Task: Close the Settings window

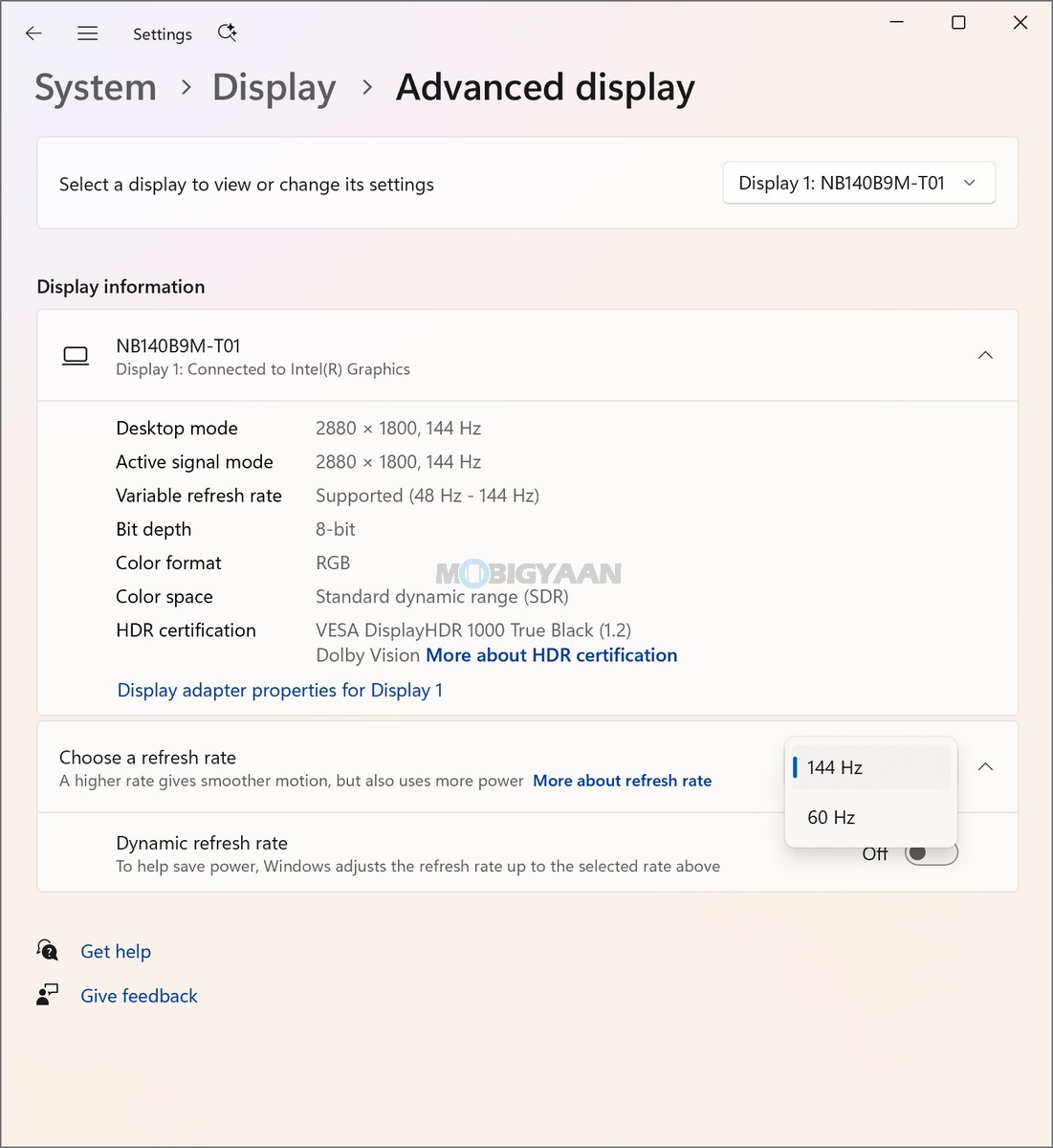Action: 1020,22
